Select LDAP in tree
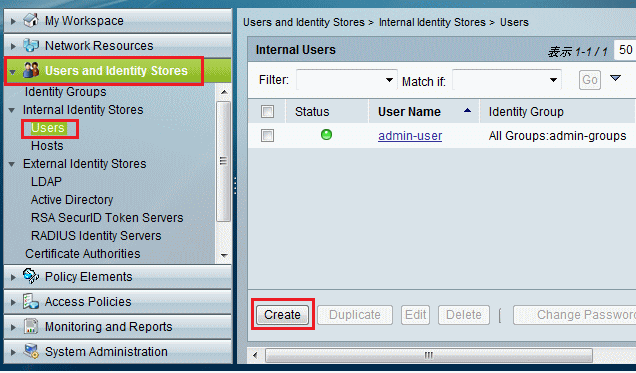636x373 pixels. tap(46, 182)
